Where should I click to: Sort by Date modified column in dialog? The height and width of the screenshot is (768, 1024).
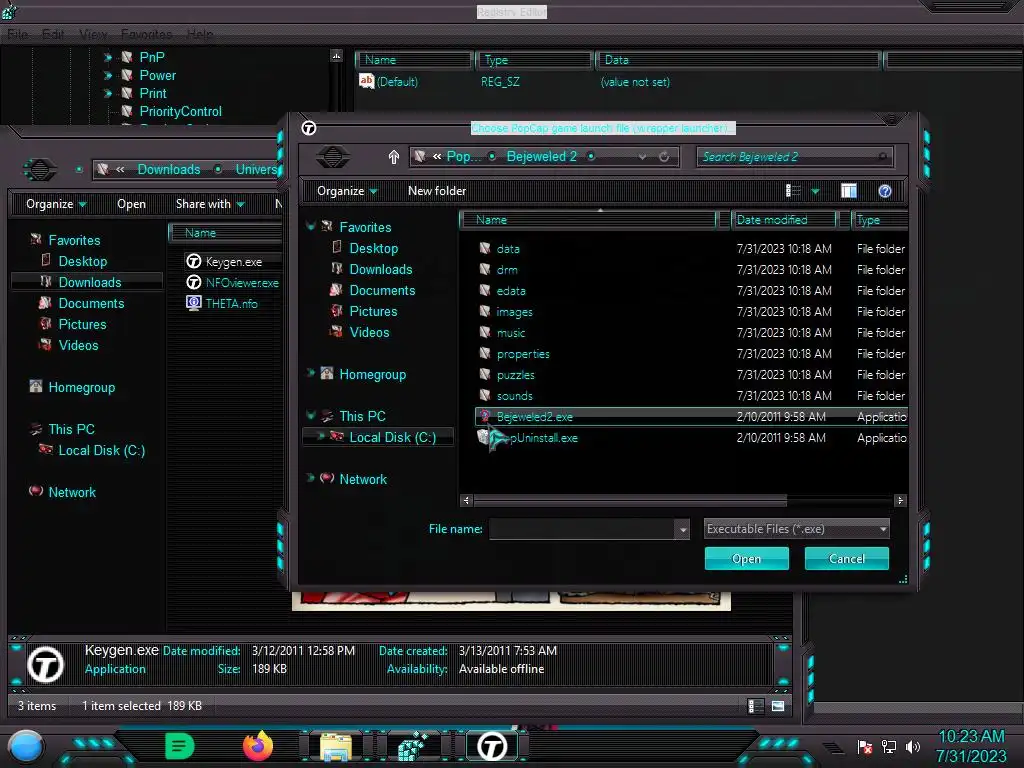783,220
